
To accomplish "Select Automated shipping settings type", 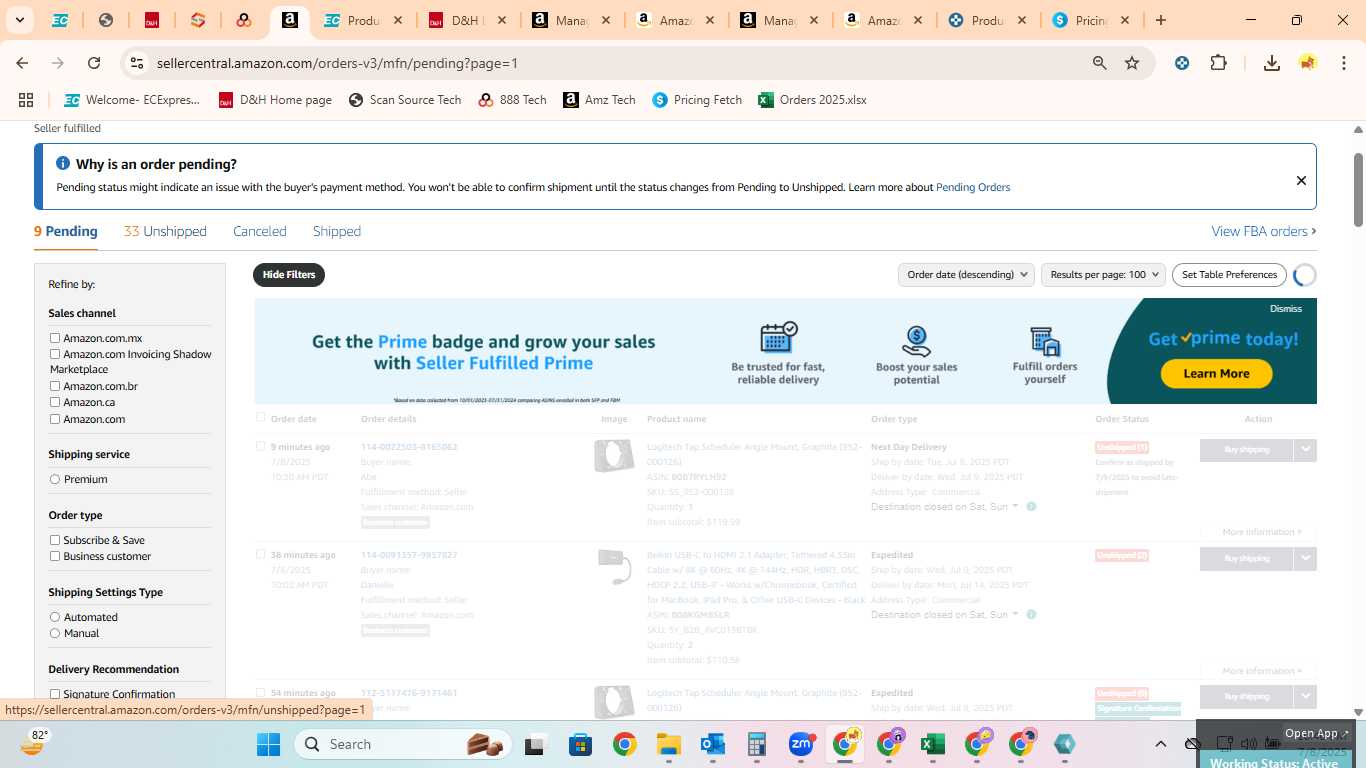I will [55, 617].
